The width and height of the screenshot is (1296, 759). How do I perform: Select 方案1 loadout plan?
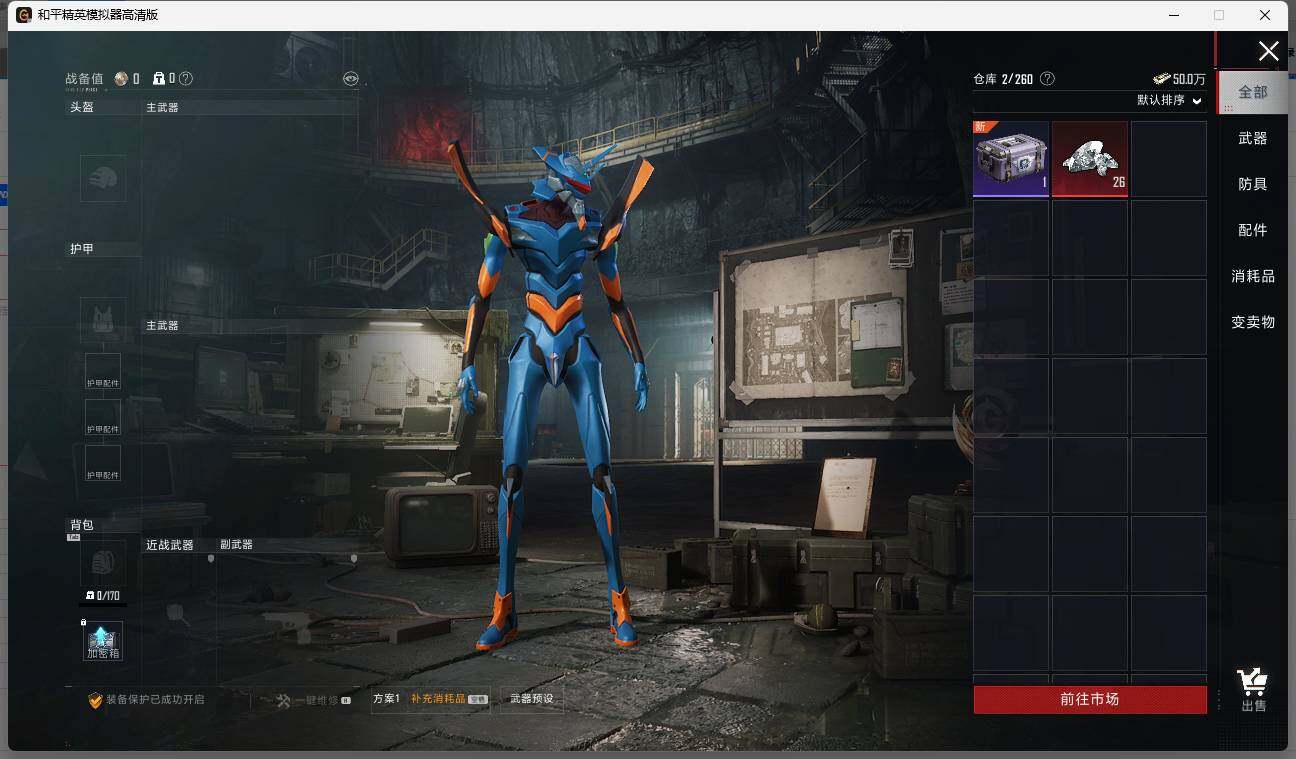point(386,699)
